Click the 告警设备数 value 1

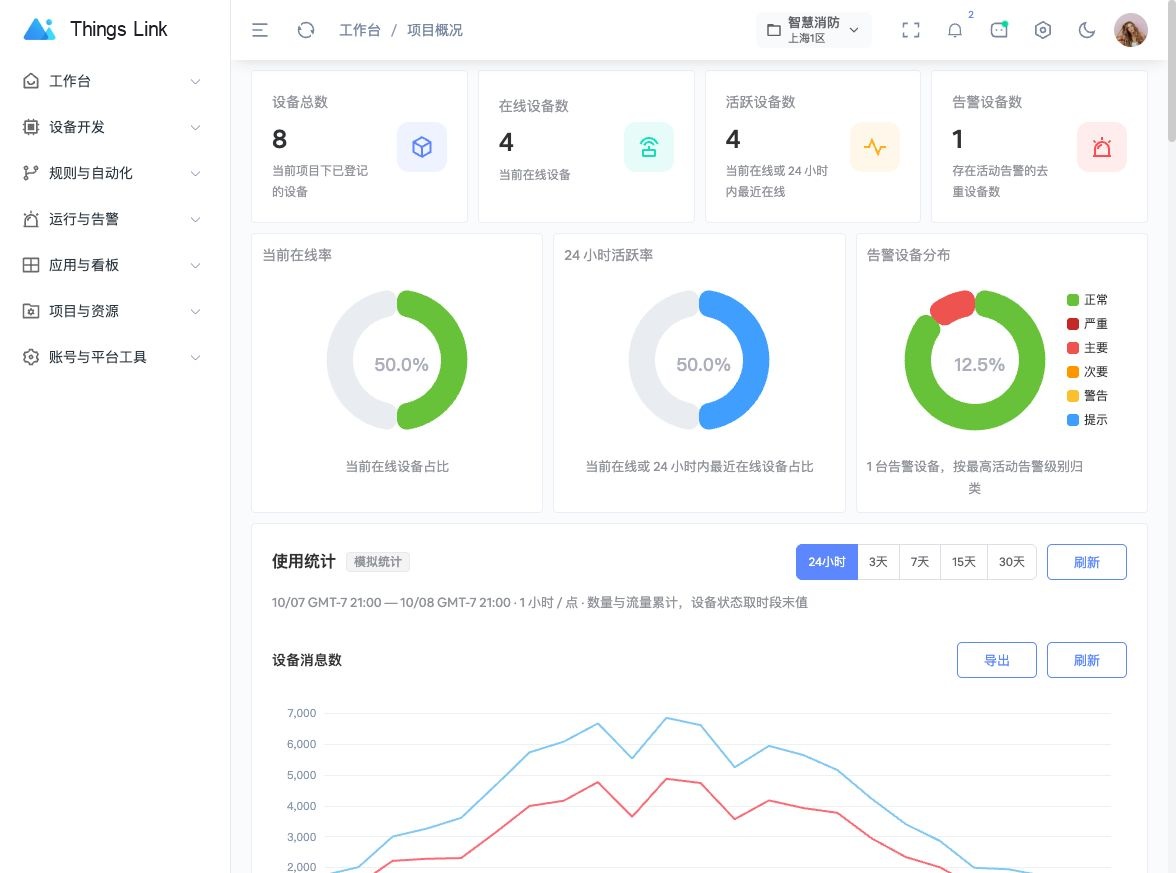tap(958, 140)
